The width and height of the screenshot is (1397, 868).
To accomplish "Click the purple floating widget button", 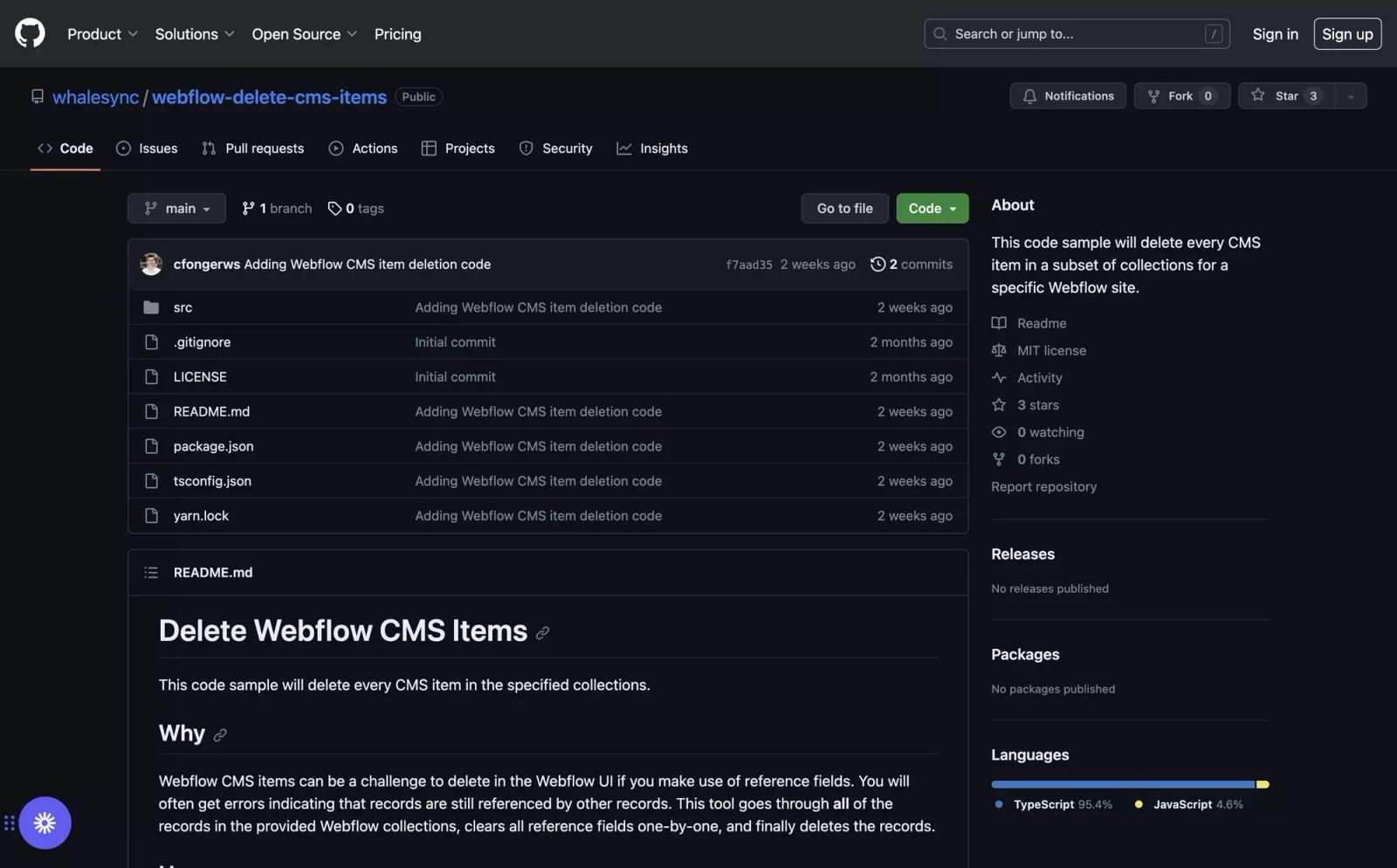I will [45, 823].
